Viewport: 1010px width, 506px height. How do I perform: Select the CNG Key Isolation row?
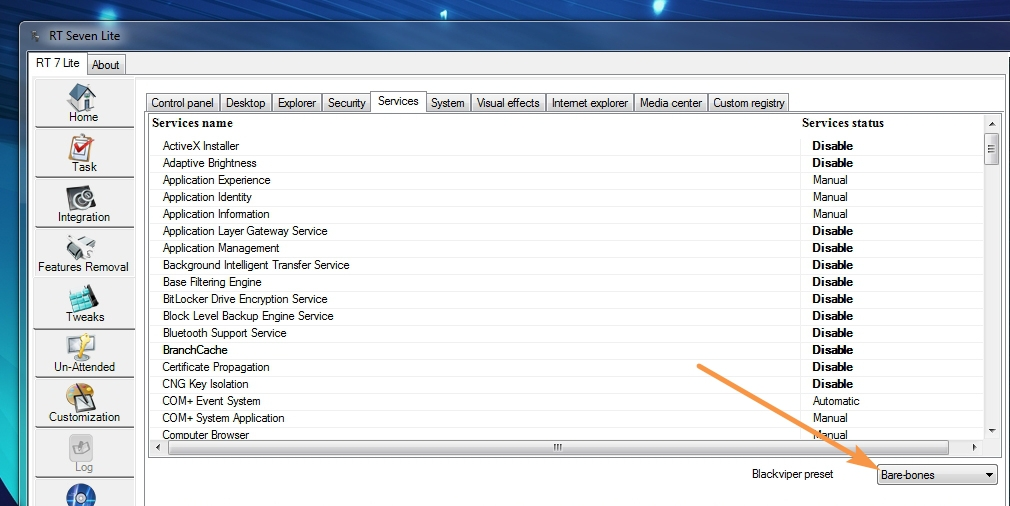567,384
